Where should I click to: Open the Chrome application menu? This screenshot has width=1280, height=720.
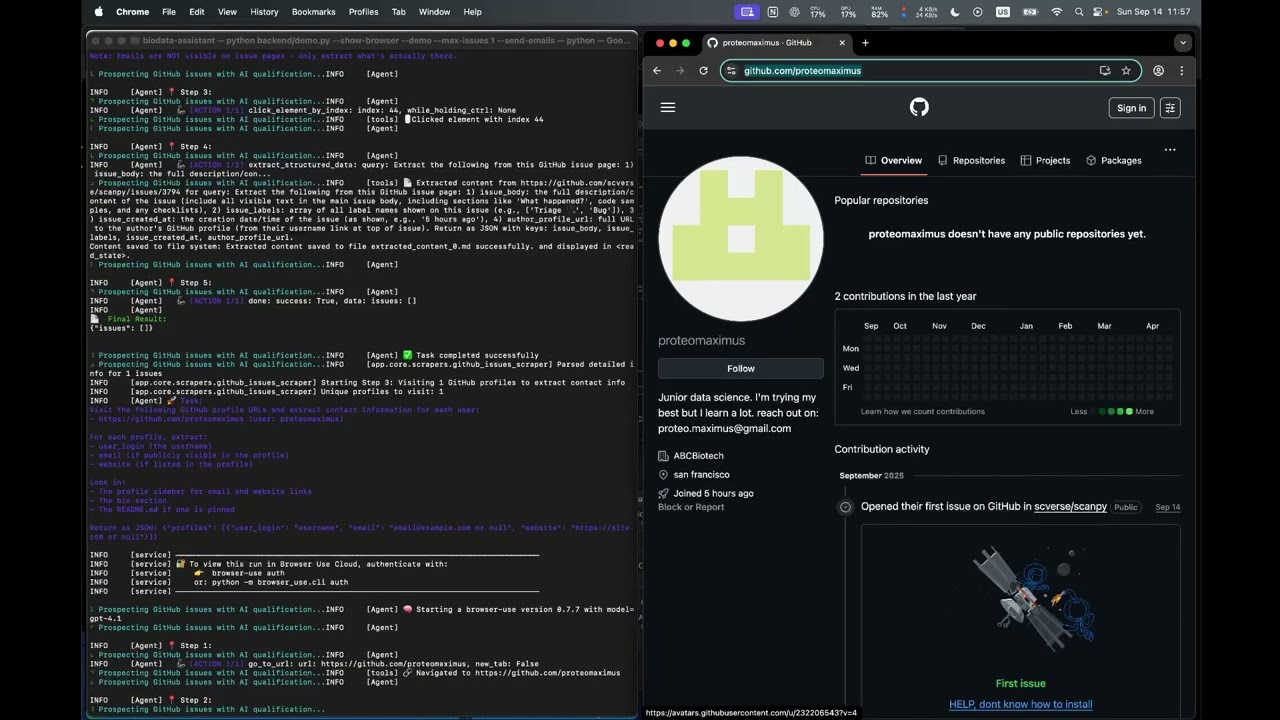click(x=132, y=12)
